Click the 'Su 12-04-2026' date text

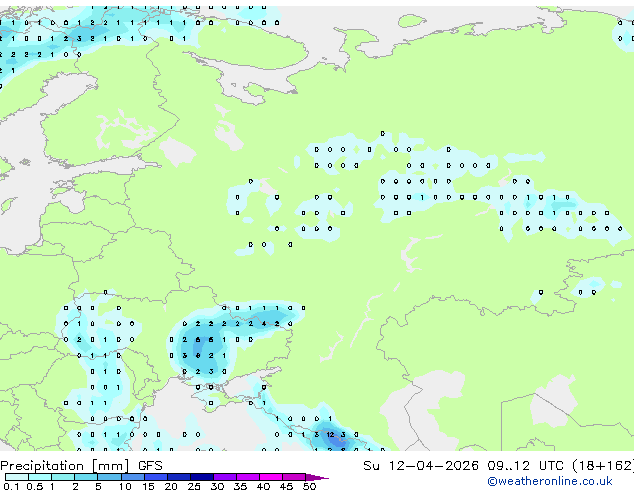coord(421,466)
